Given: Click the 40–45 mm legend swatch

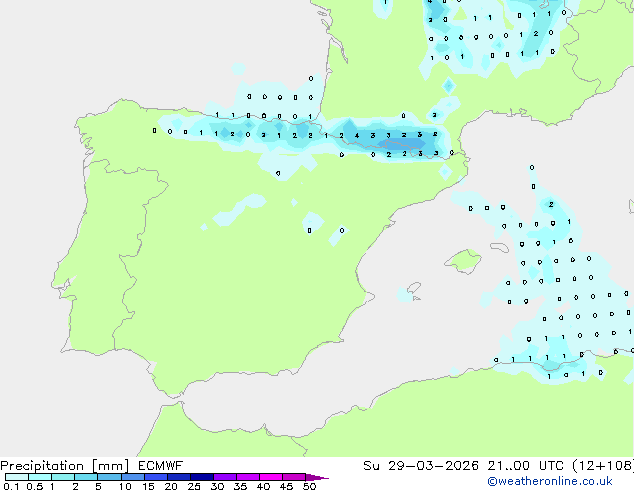Looking at the screenshot, I should pyautogui.click(x=271, y=477).
